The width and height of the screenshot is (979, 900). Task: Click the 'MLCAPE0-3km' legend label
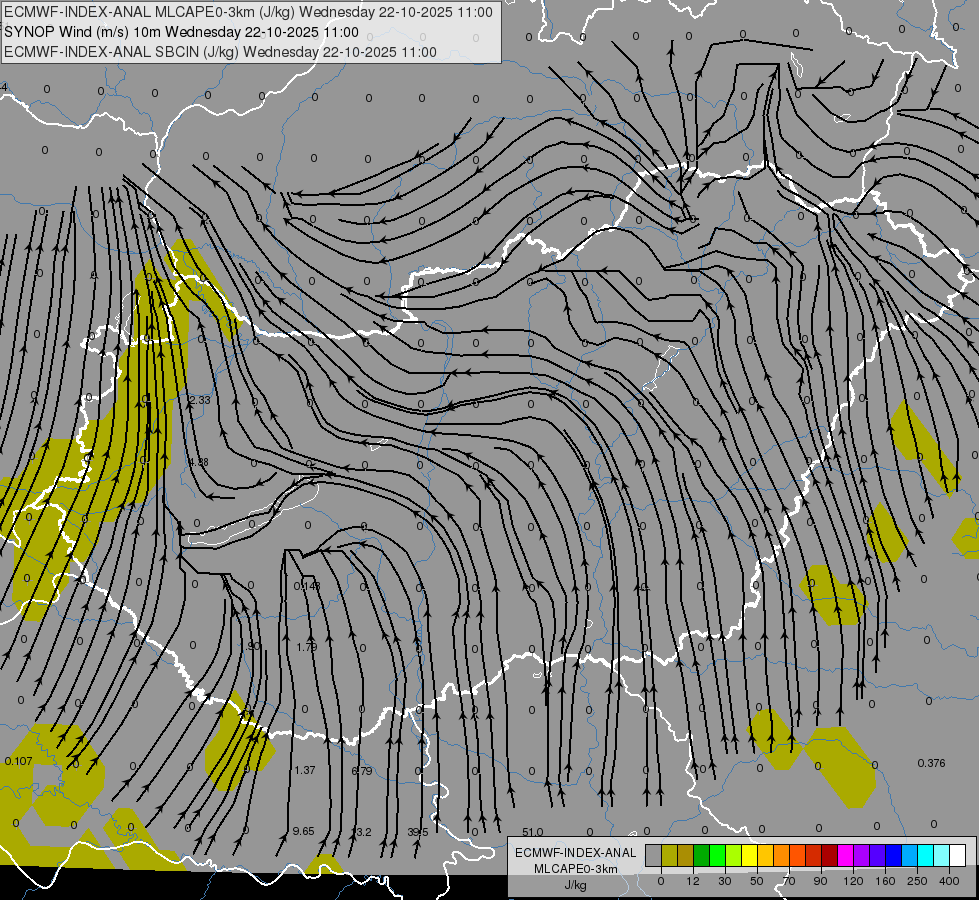point(576,869)
